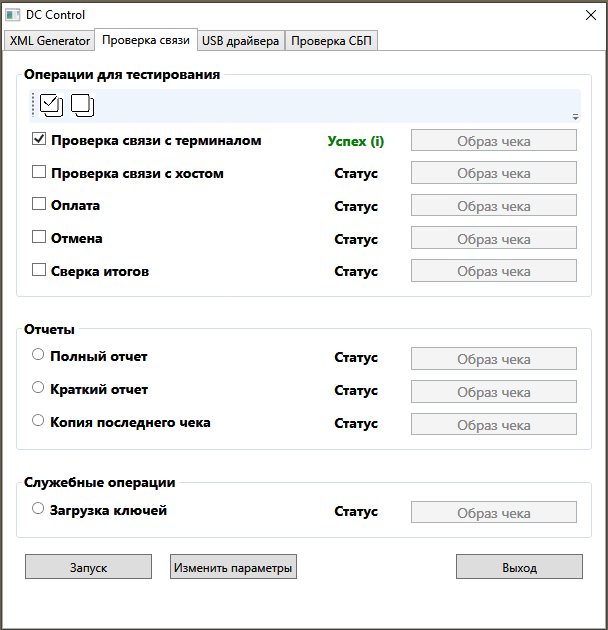Select Копия последнего чека radio button
Viewport: 608px width, 630px height.
(x=38, y=421)
